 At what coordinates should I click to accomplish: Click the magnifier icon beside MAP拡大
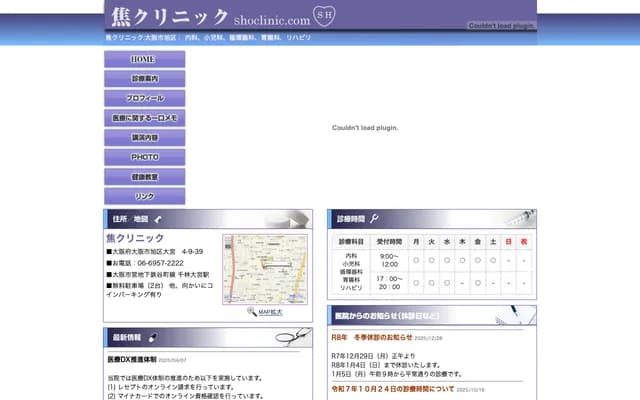click(x=252, y=312)
